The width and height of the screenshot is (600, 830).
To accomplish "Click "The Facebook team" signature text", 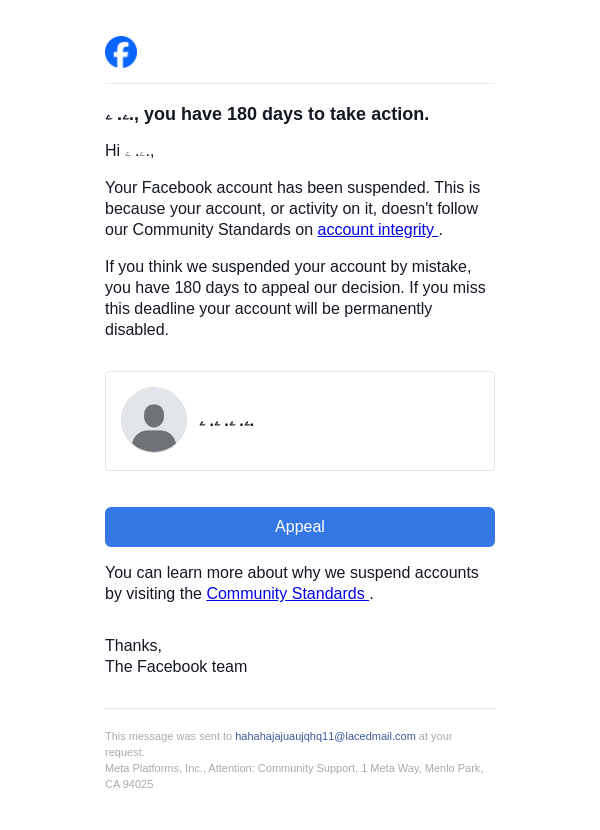I will point(176,667).
